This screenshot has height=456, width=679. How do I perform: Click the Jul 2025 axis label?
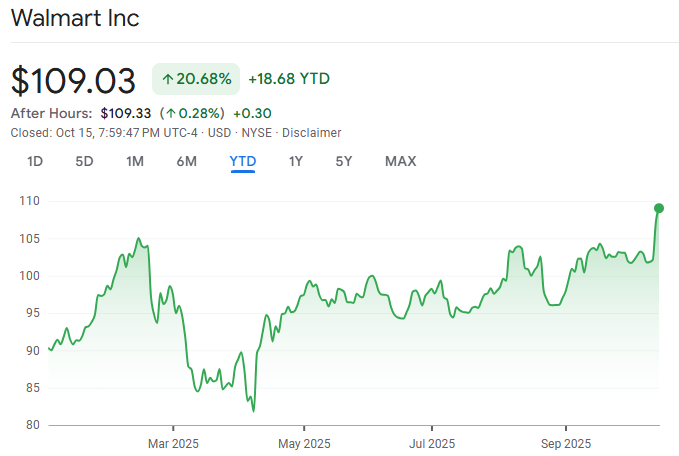434,443
